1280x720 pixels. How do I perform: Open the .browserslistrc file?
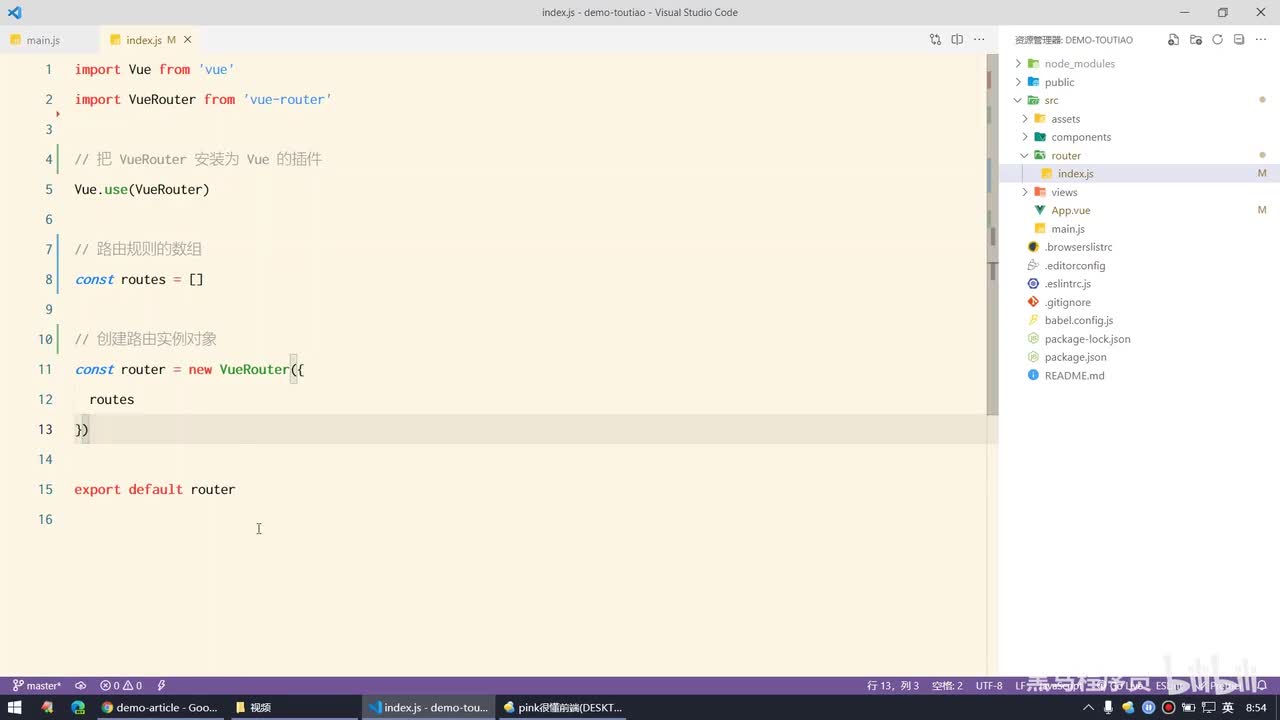[x=1139, y=247]
